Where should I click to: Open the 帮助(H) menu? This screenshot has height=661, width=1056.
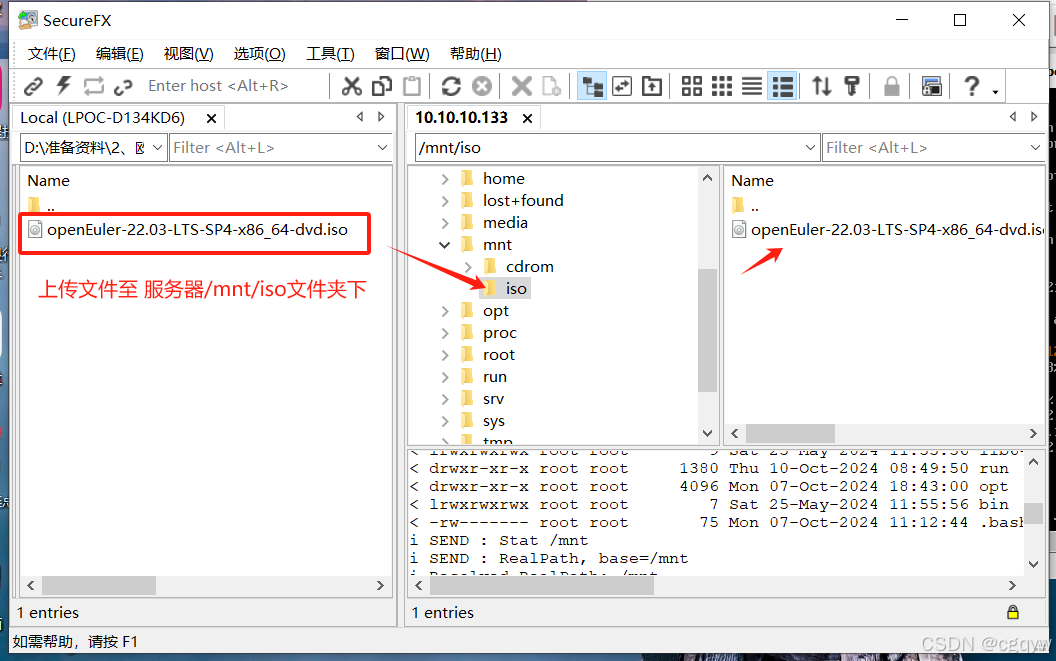475,53
